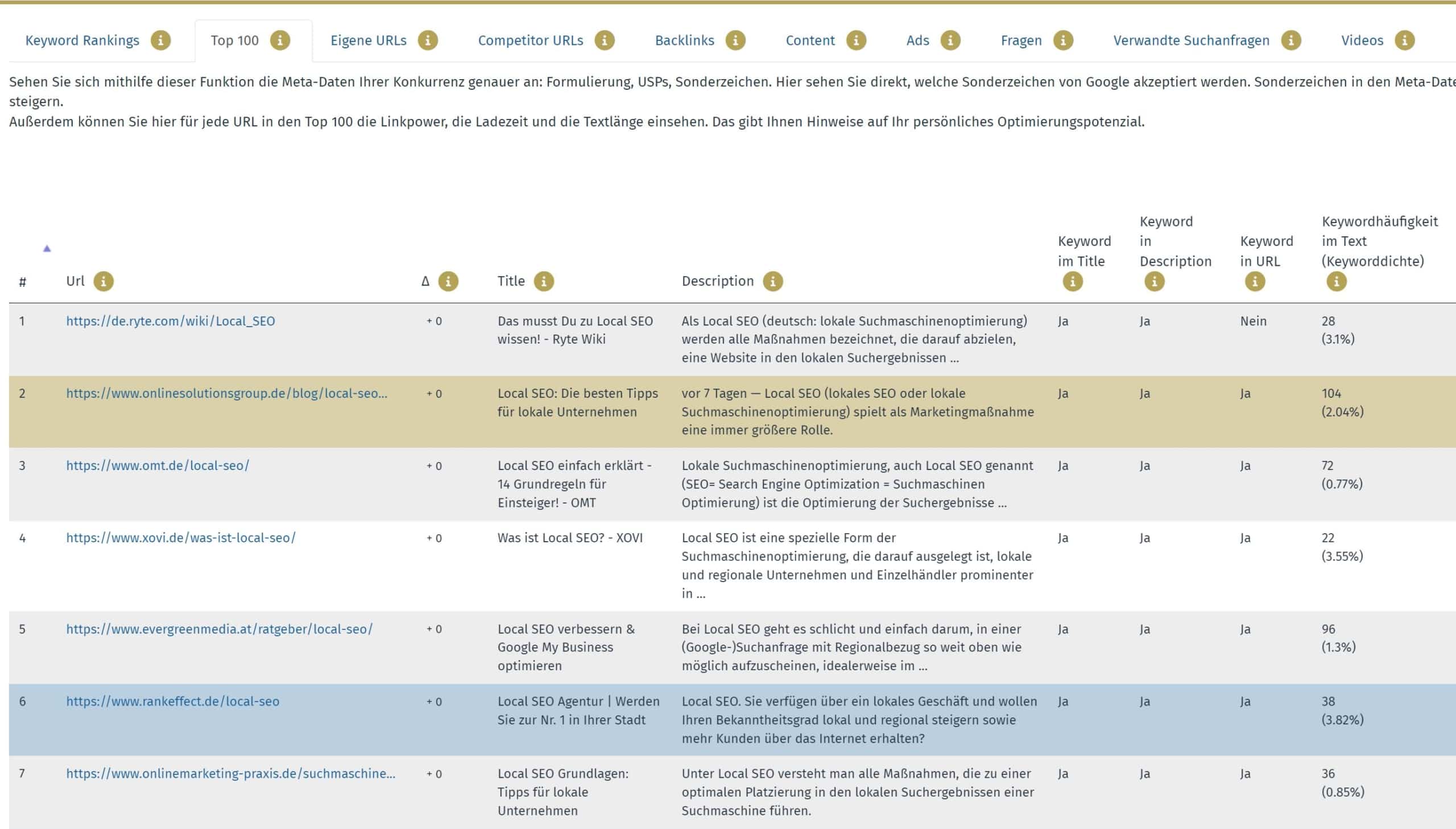Sort table by Description column header
This screenshot has width=1456, height=829.
tap(717, 281)
